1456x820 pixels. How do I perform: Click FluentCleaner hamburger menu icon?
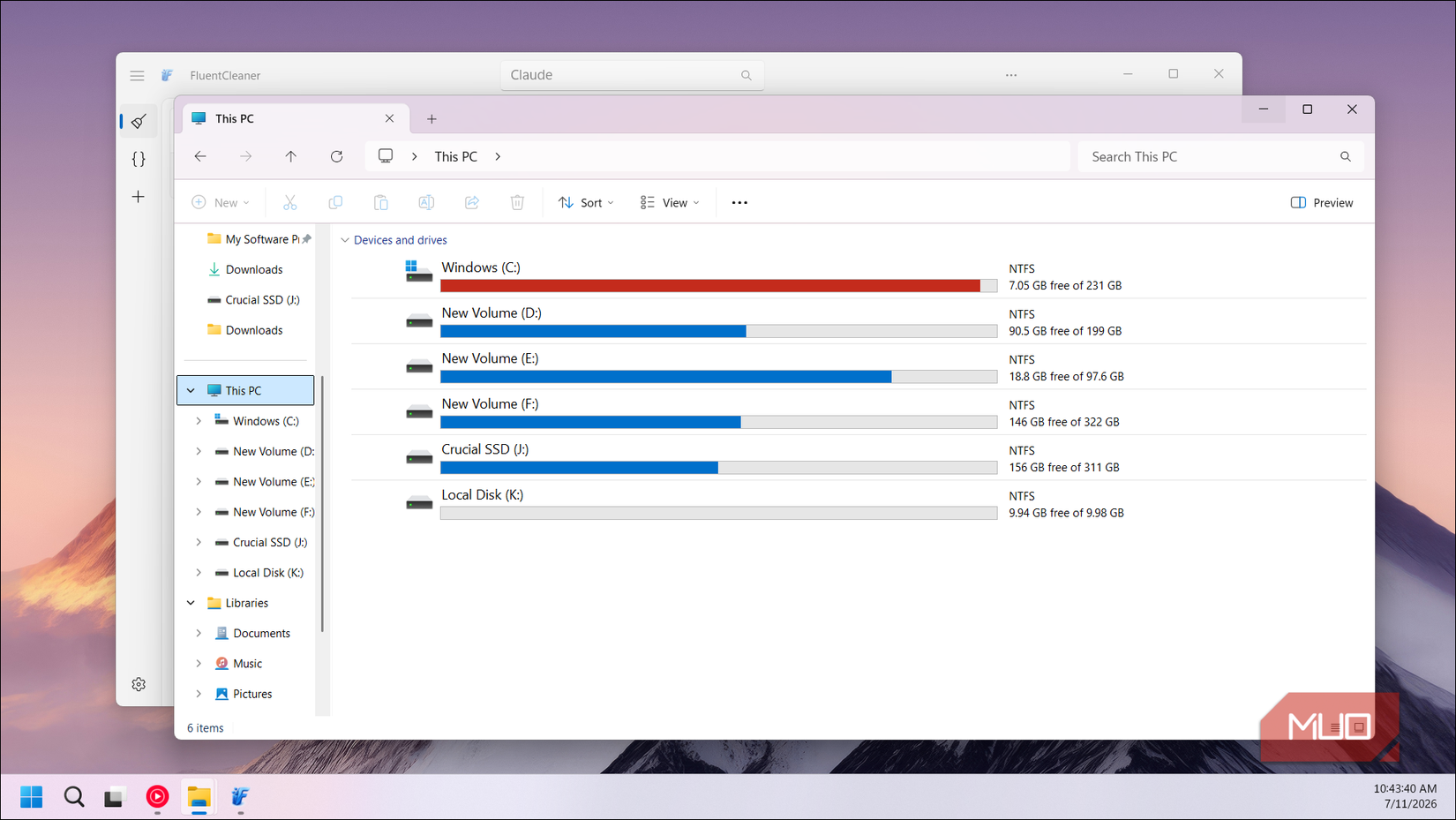137,76
